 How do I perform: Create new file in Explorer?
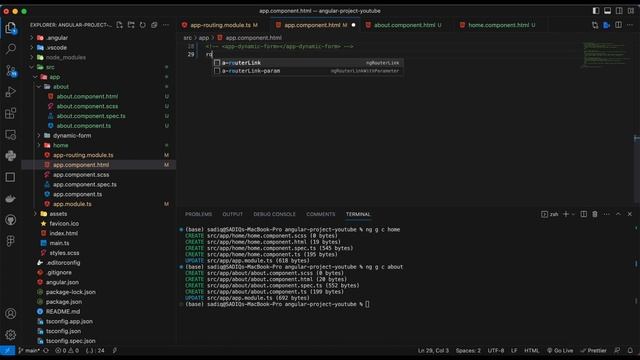click(120, 25)
